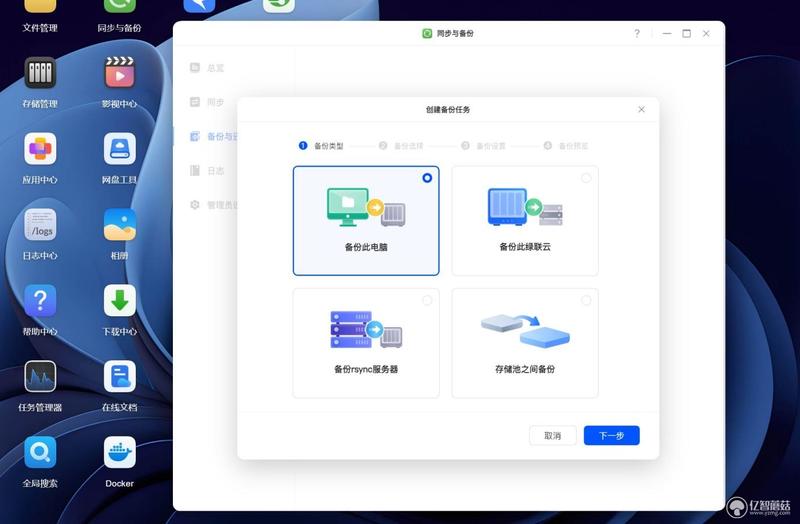
Task: Click the 下一步 button
Action: (611, 435)
